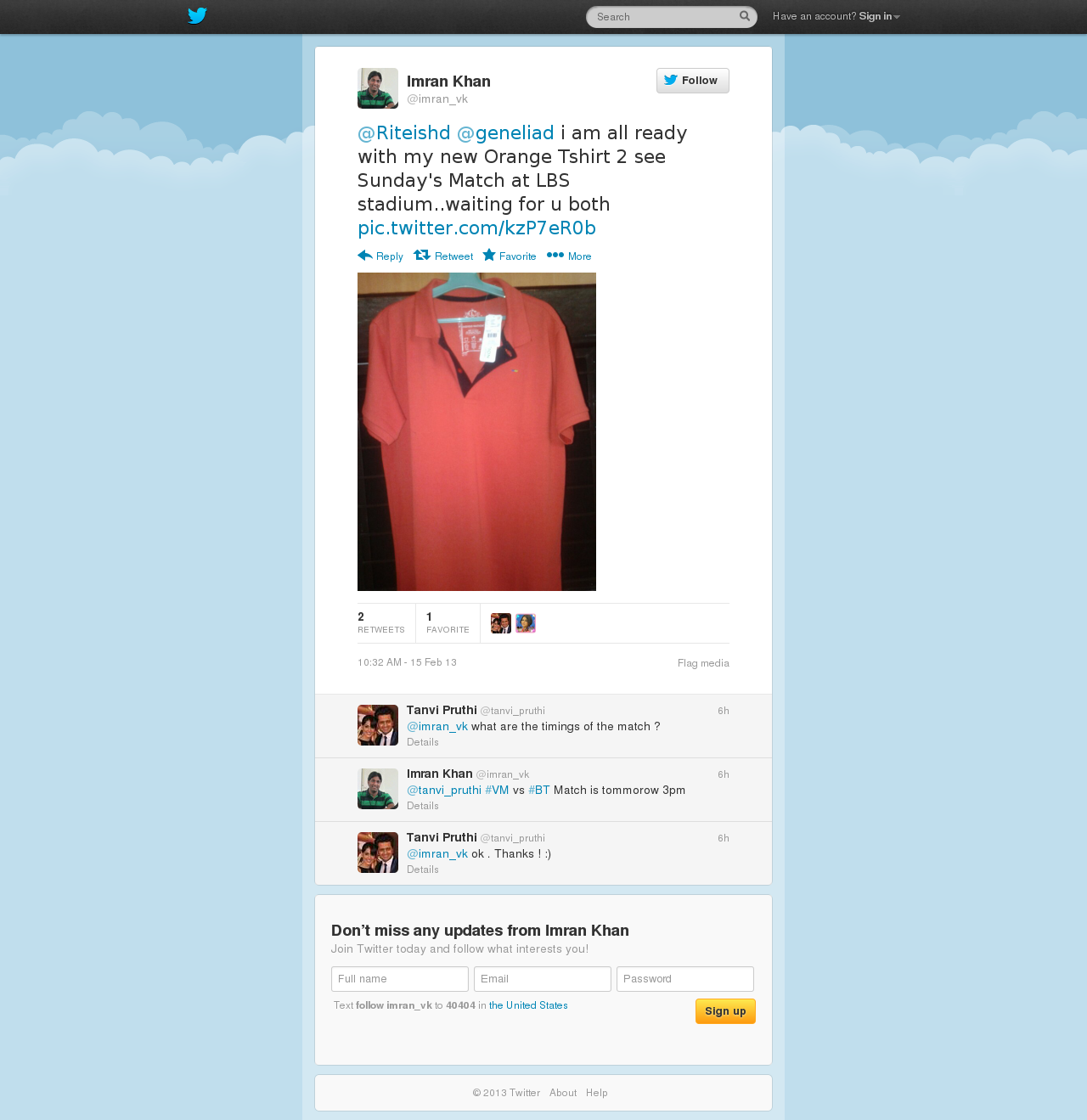Open pic.twitter.com/kzP7eR0b link
Screen dimensions: 1087x1120
476,228
